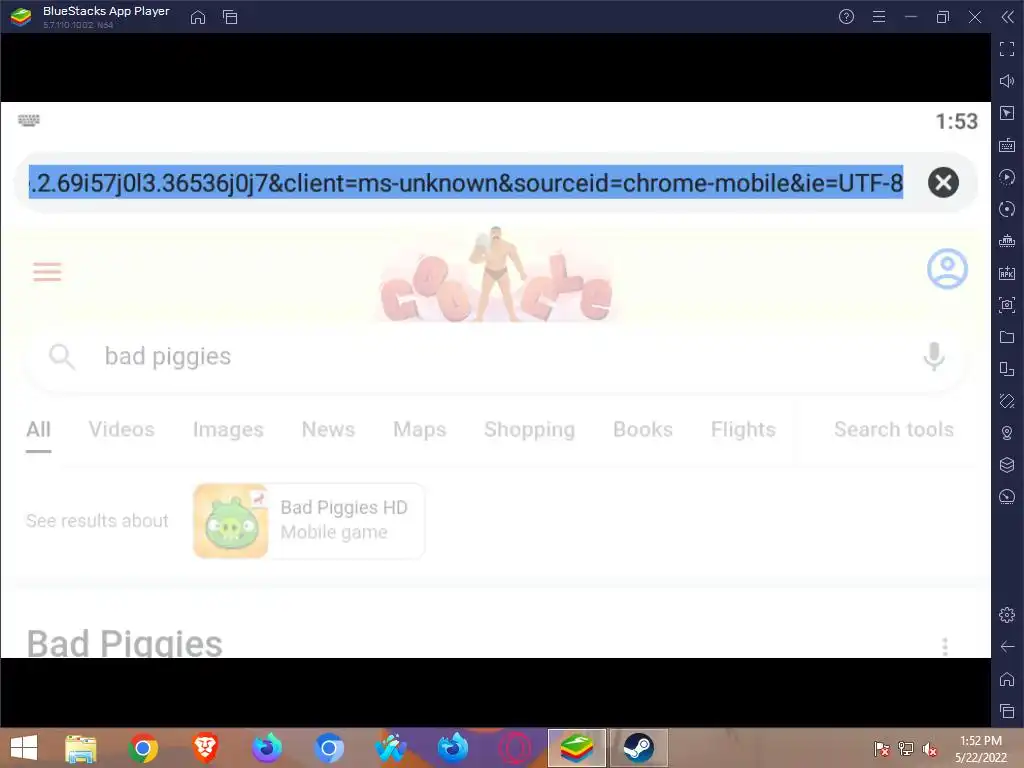
Task: Open the sidebar speedometer gauge icon
Action: [1006, 497]
